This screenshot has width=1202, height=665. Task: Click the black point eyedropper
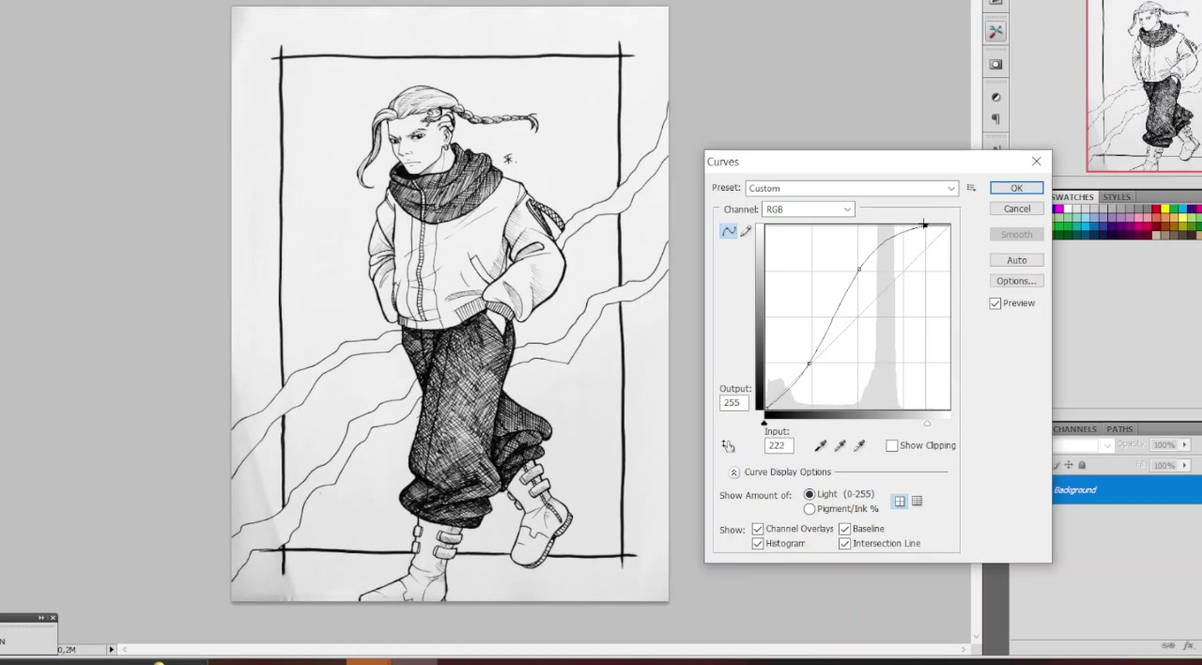(x=820, y=445)
